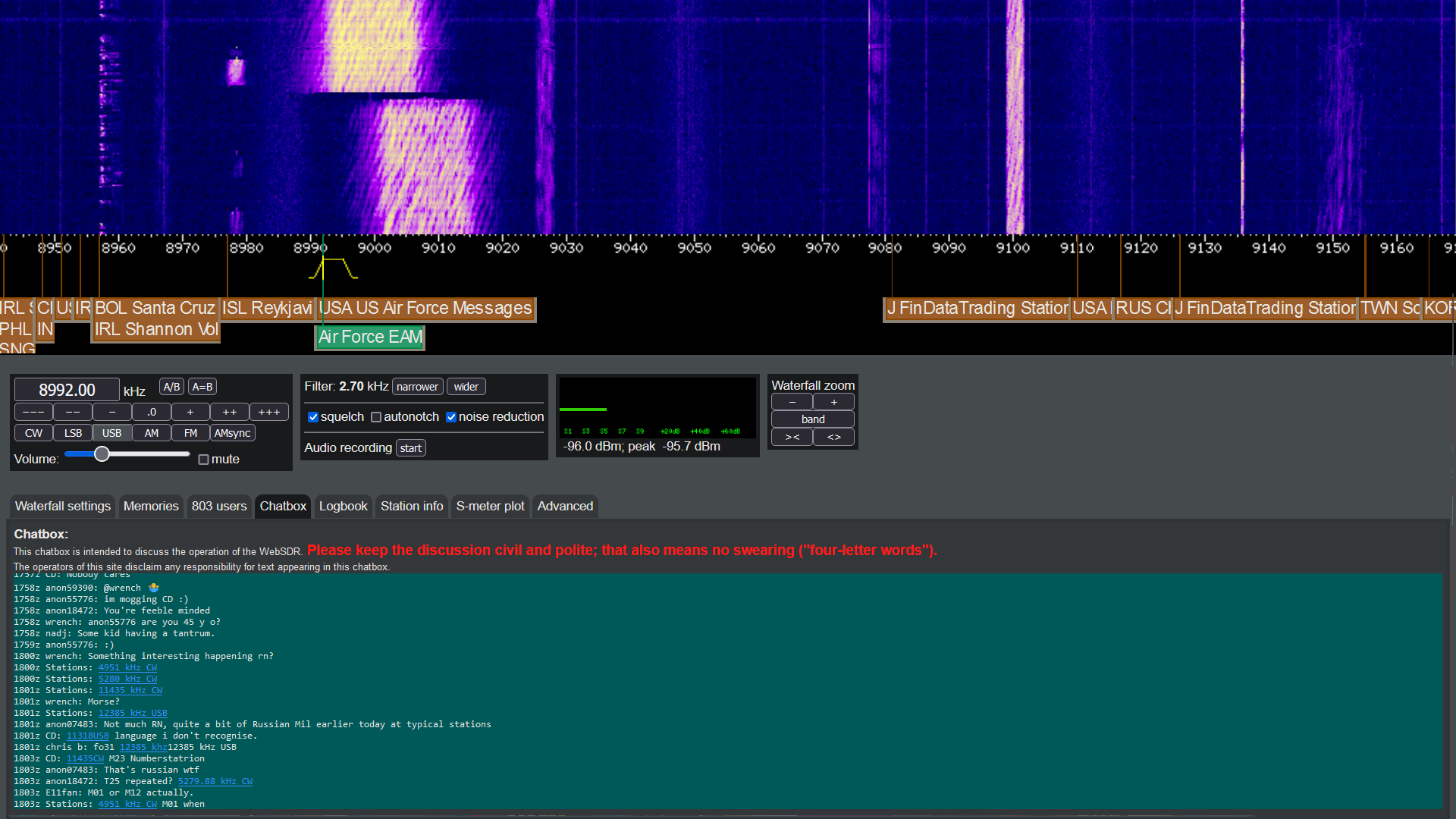The height and width of the screenshot is (819, 1456).
Task: Select FM mode
Action: tap(190, 433)
